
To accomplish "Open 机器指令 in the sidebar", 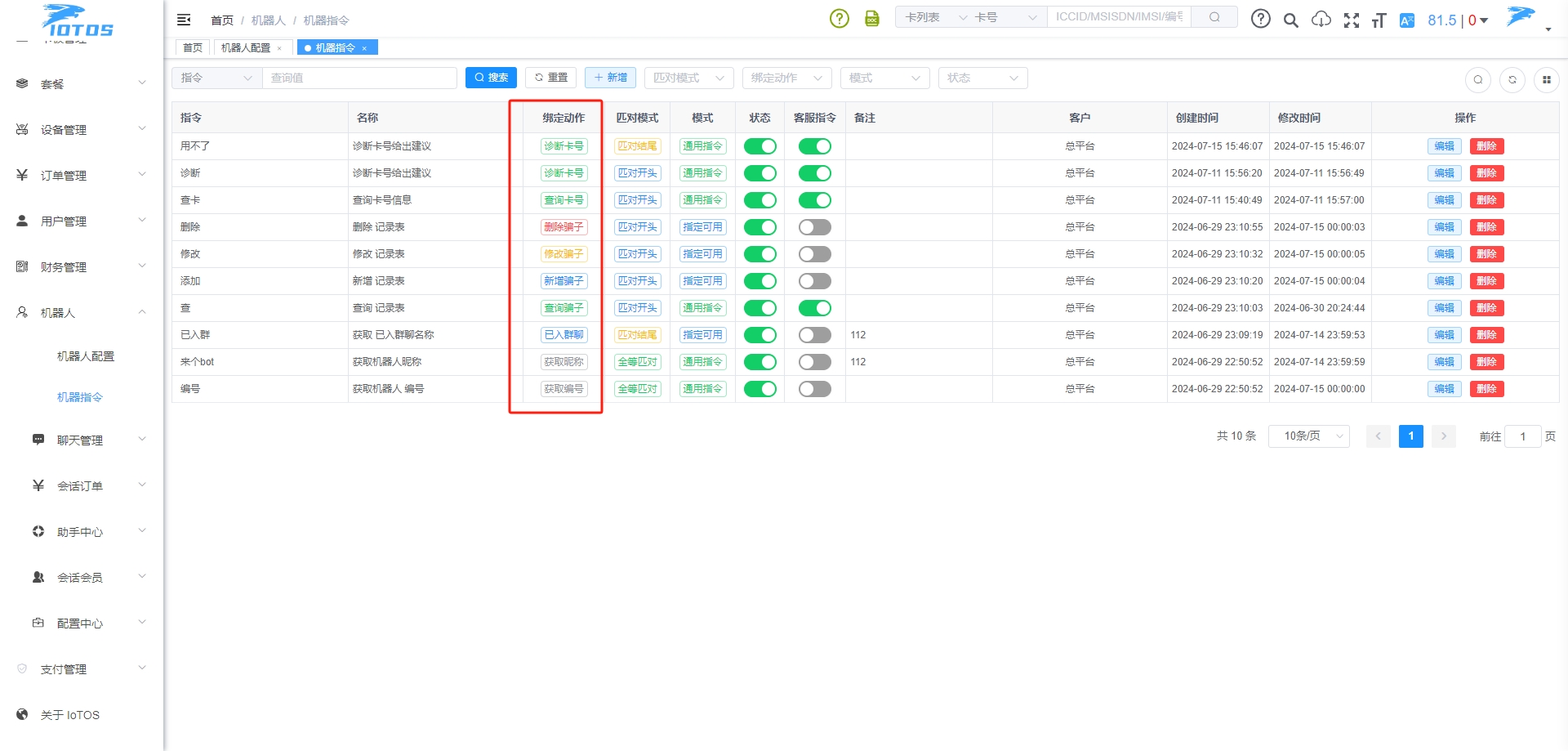I will (80, 397).
